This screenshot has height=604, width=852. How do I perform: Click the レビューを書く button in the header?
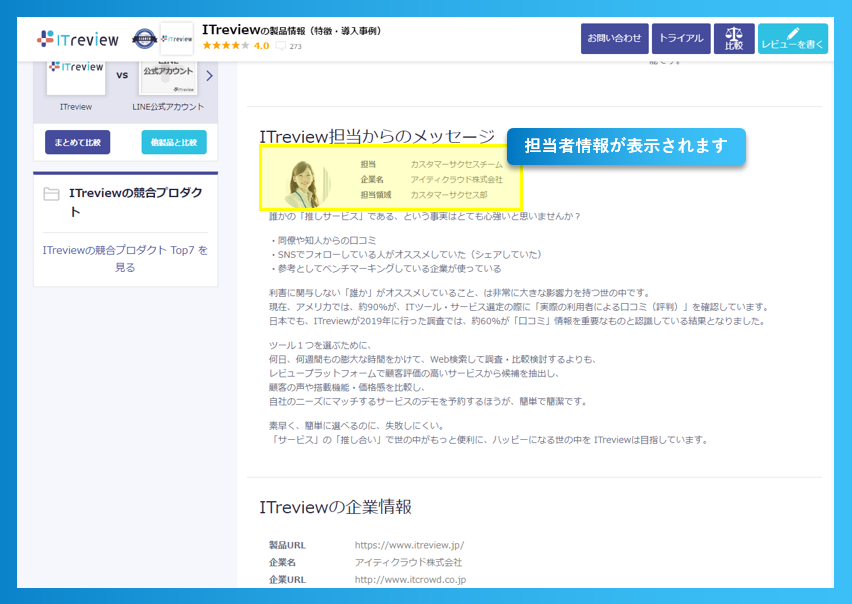(x=793, y=38)
